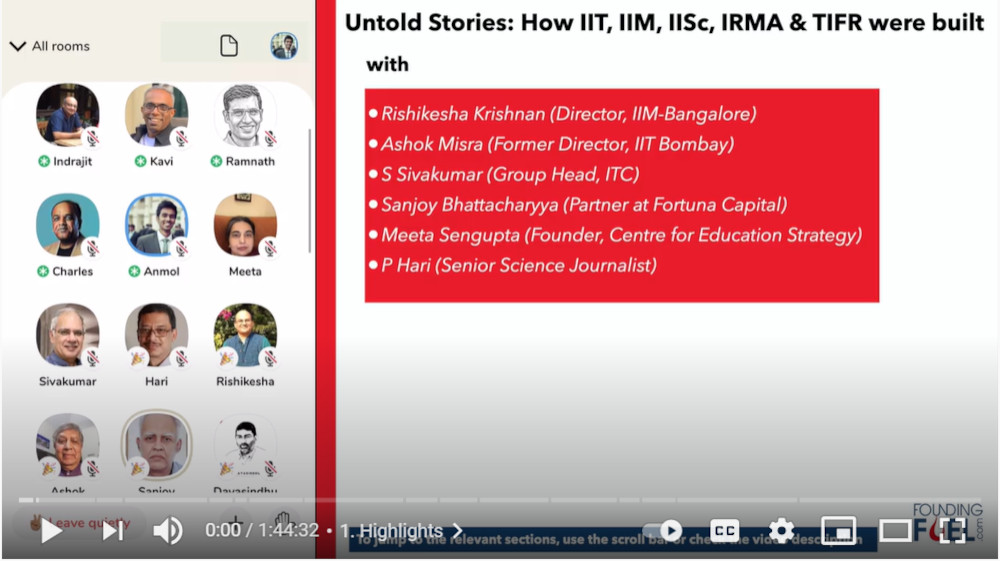Click the Founding Fuel logo watermark
The image size is (1000, 561).
pos(948,524)
